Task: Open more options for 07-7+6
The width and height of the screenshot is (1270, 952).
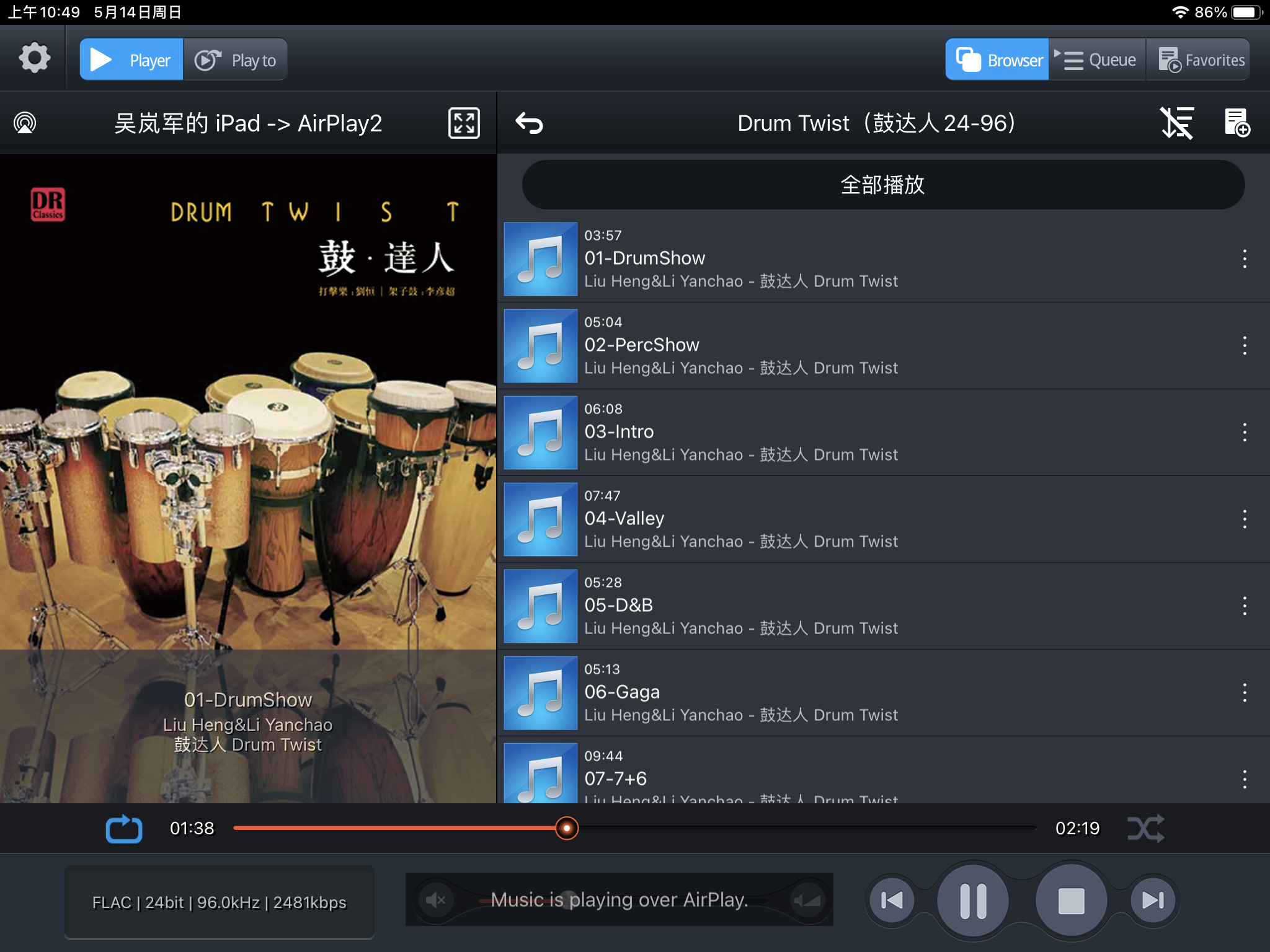Action: point(1244,780)
